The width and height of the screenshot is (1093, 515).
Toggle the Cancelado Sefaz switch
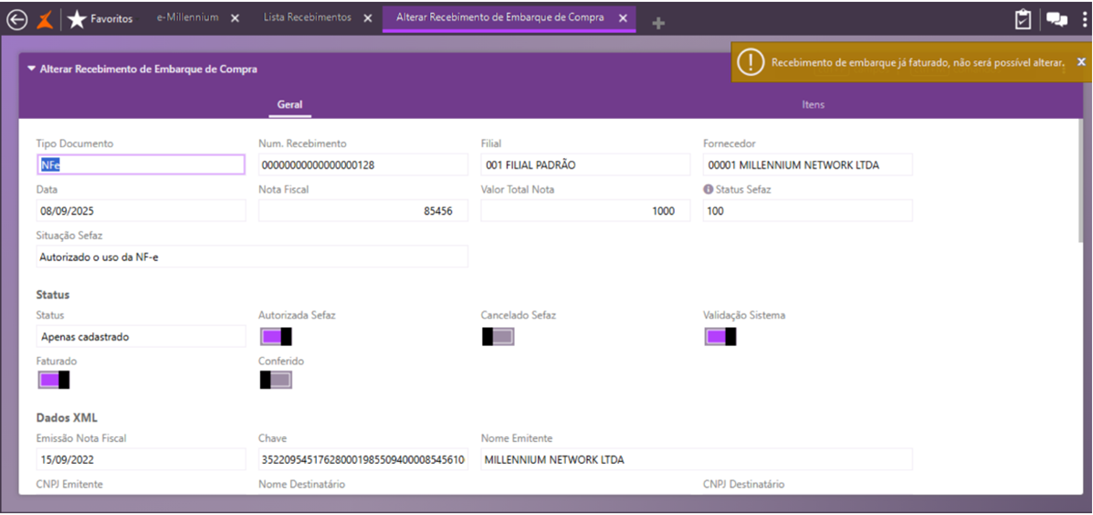click(x=497, y=337)
